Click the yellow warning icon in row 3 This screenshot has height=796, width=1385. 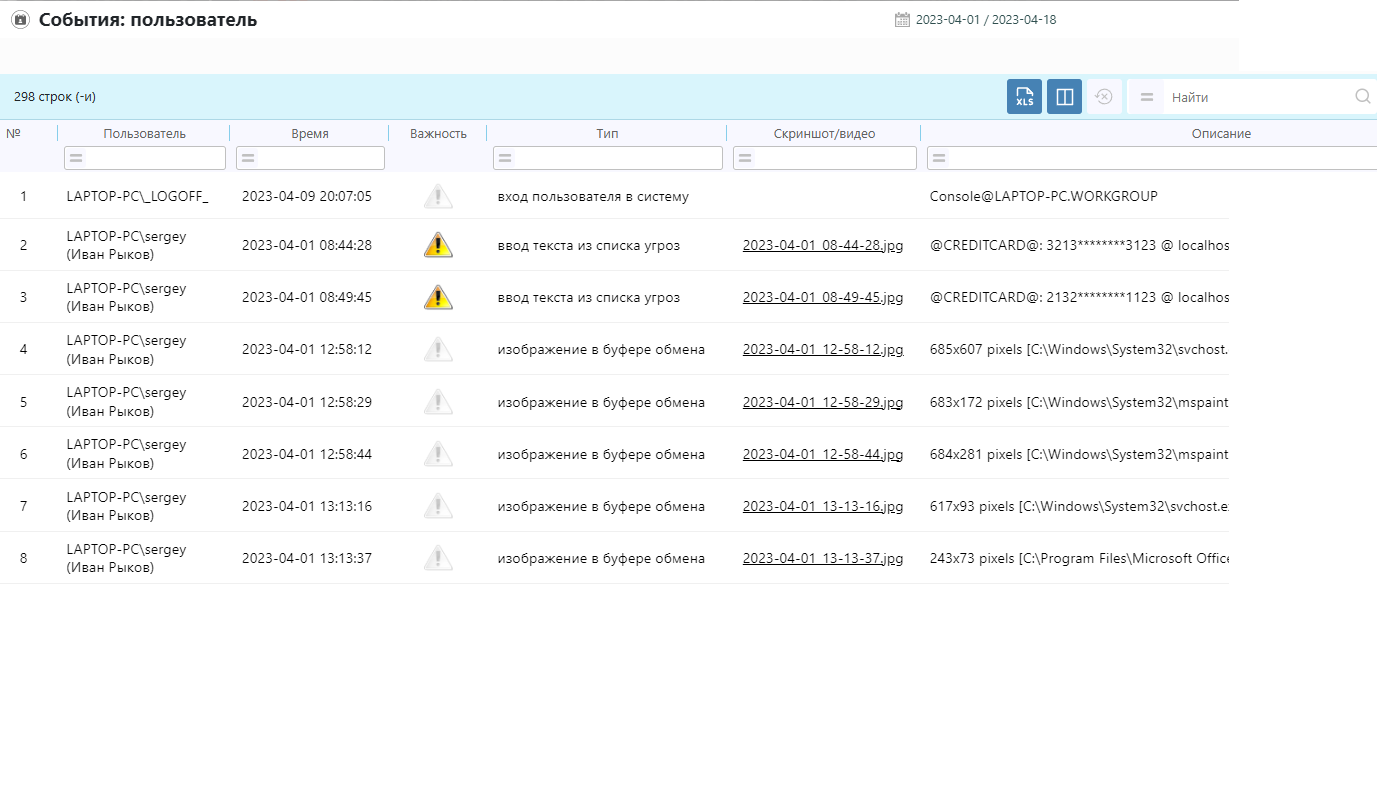(438, 297)
